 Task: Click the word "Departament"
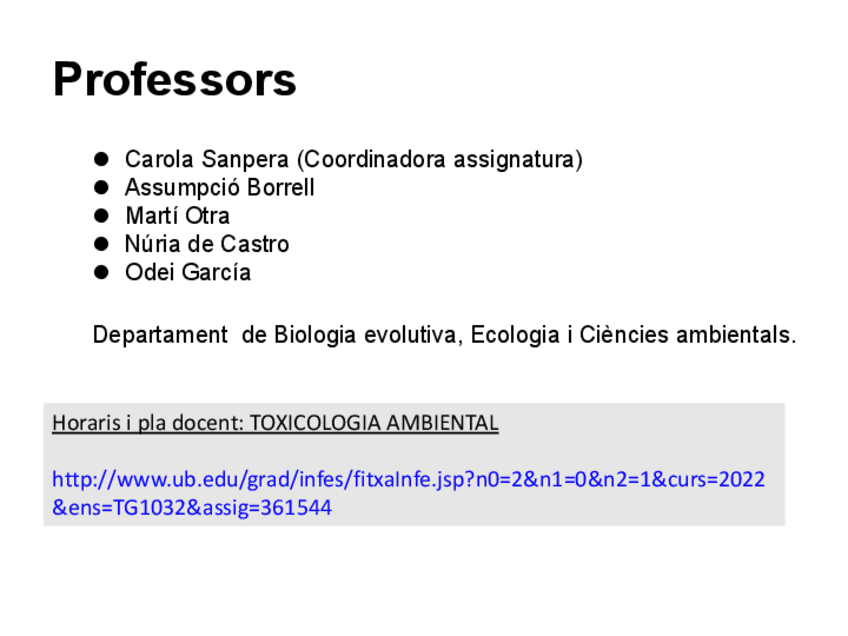(x=160, y=335)
